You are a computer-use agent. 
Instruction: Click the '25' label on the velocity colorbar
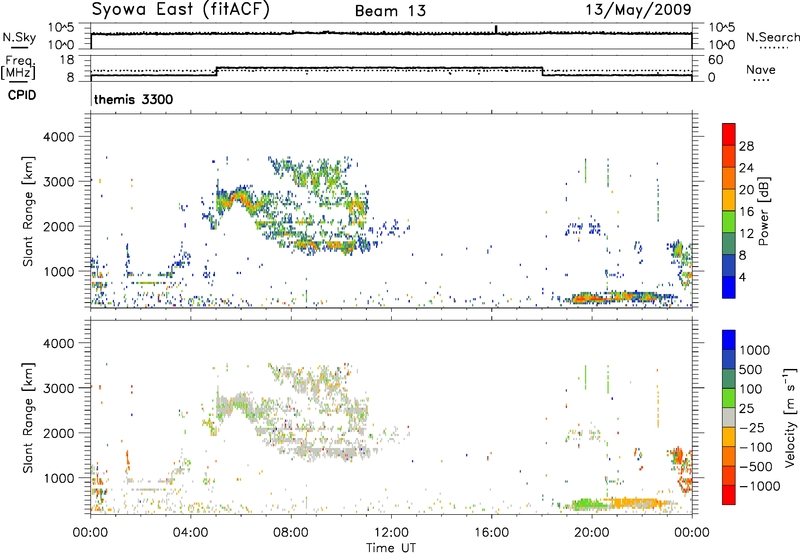746,408
